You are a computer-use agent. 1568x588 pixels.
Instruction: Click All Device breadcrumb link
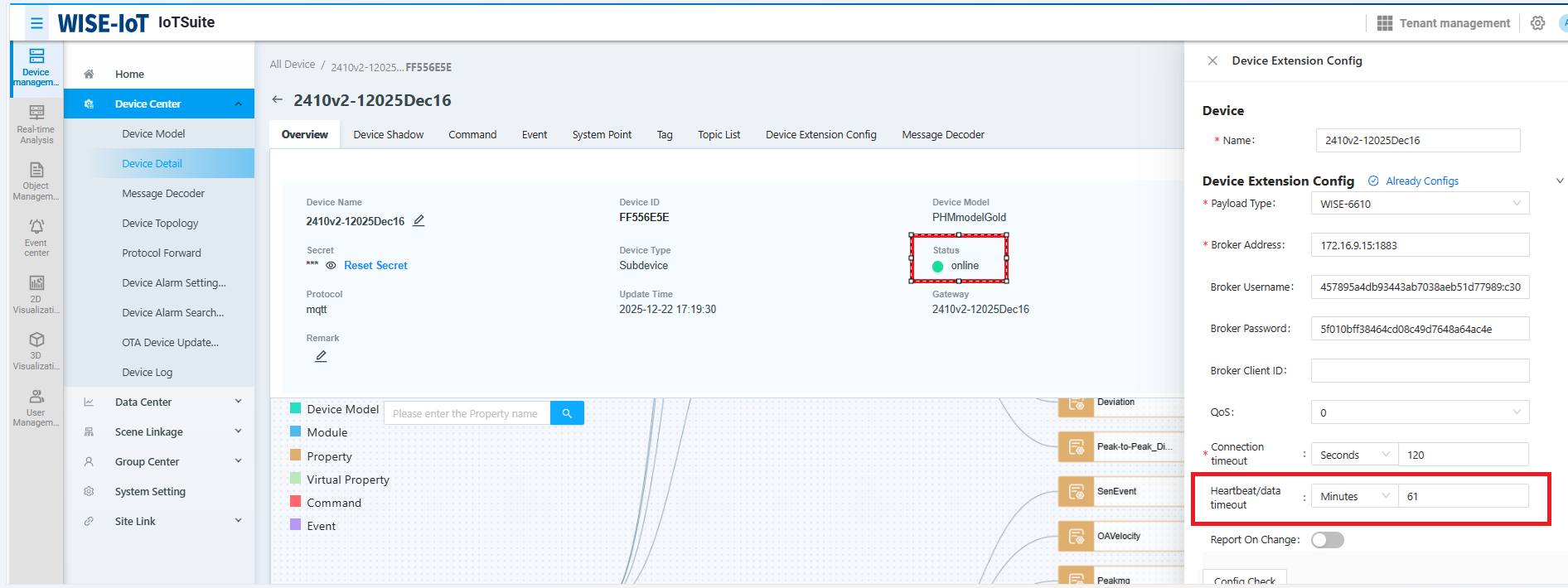tap(293, 65)
